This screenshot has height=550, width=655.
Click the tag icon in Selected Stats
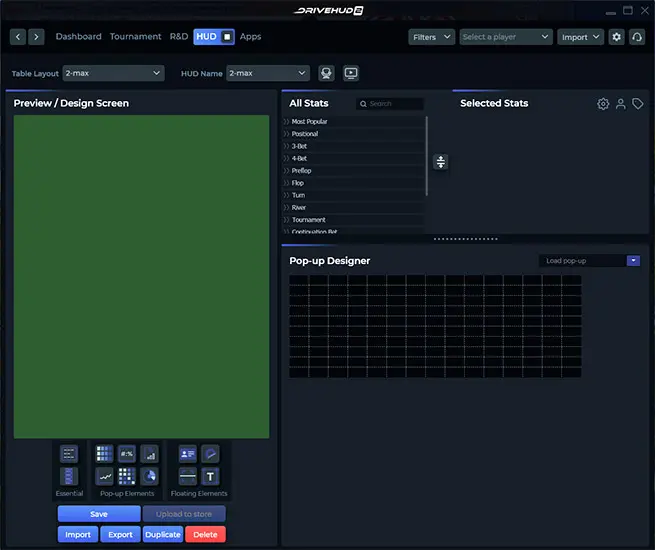[637, 104]
